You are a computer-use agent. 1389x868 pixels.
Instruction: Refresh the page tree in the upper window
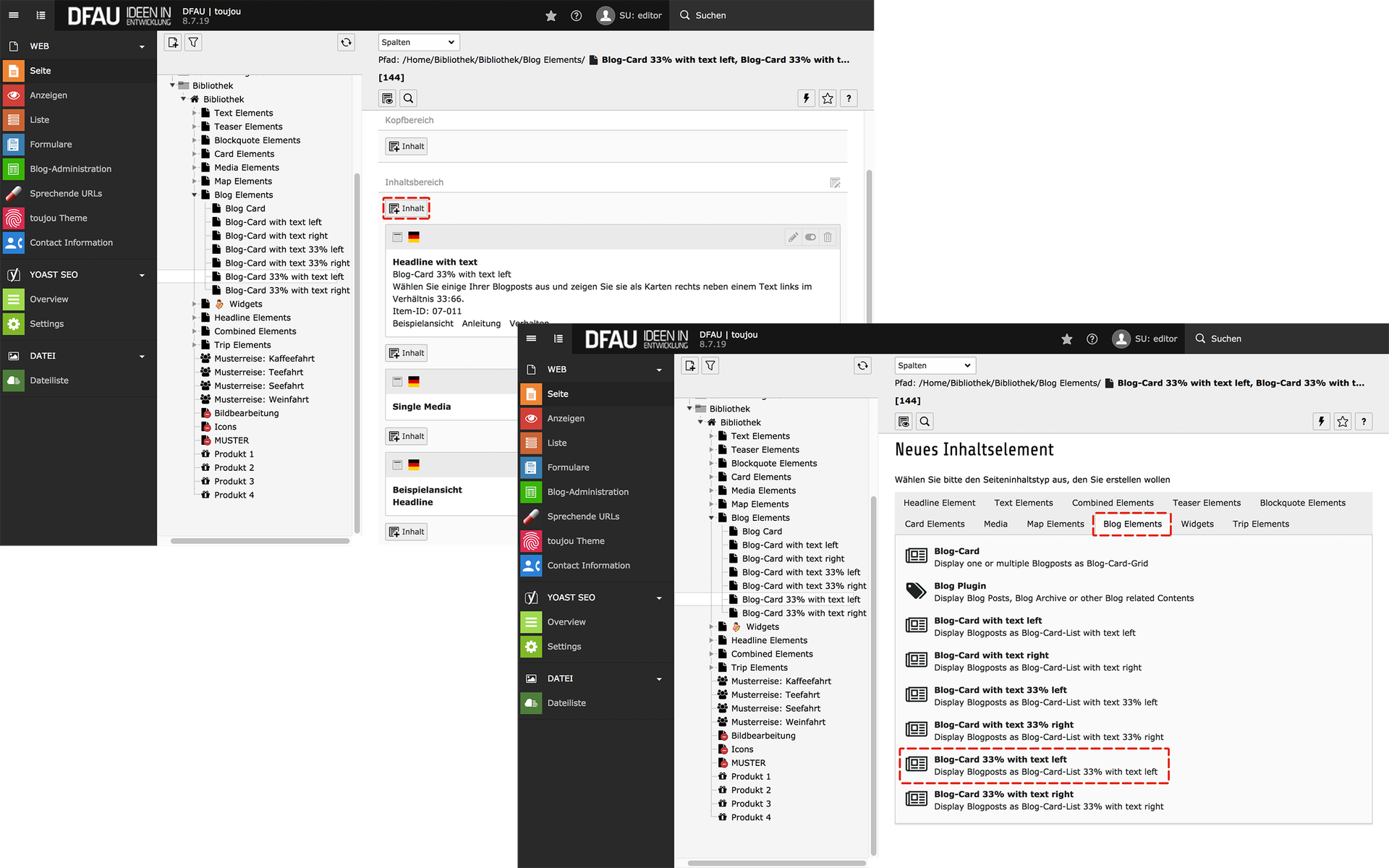346,43
